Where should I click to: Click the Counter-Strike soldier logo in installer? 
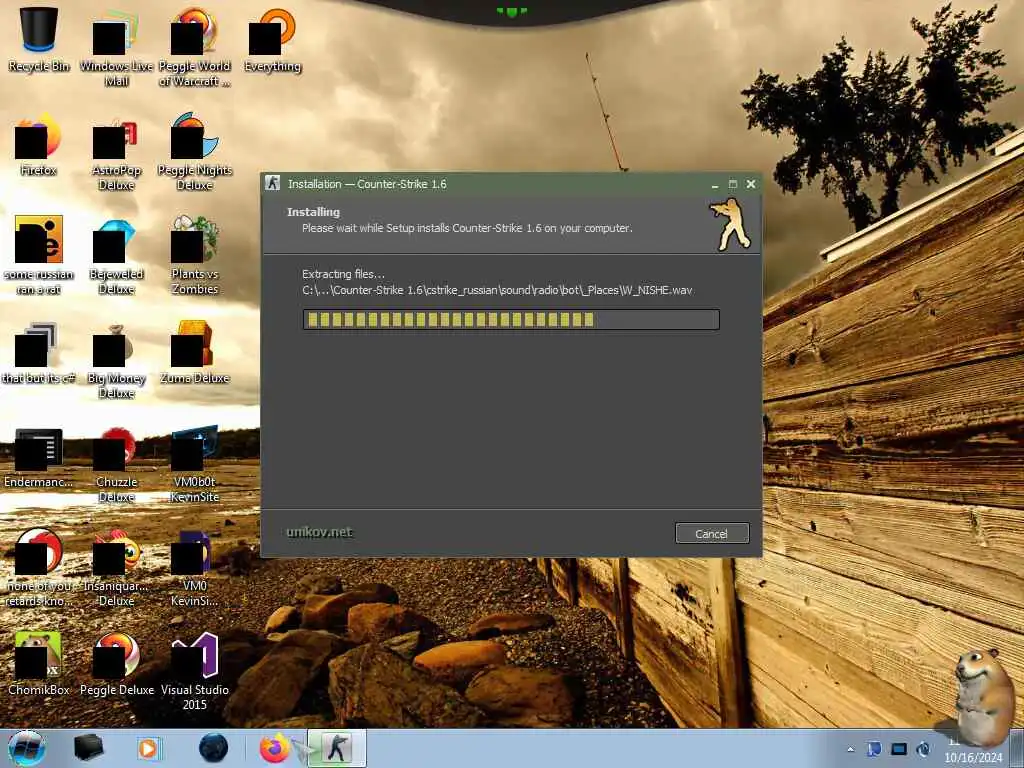point(731,225)
